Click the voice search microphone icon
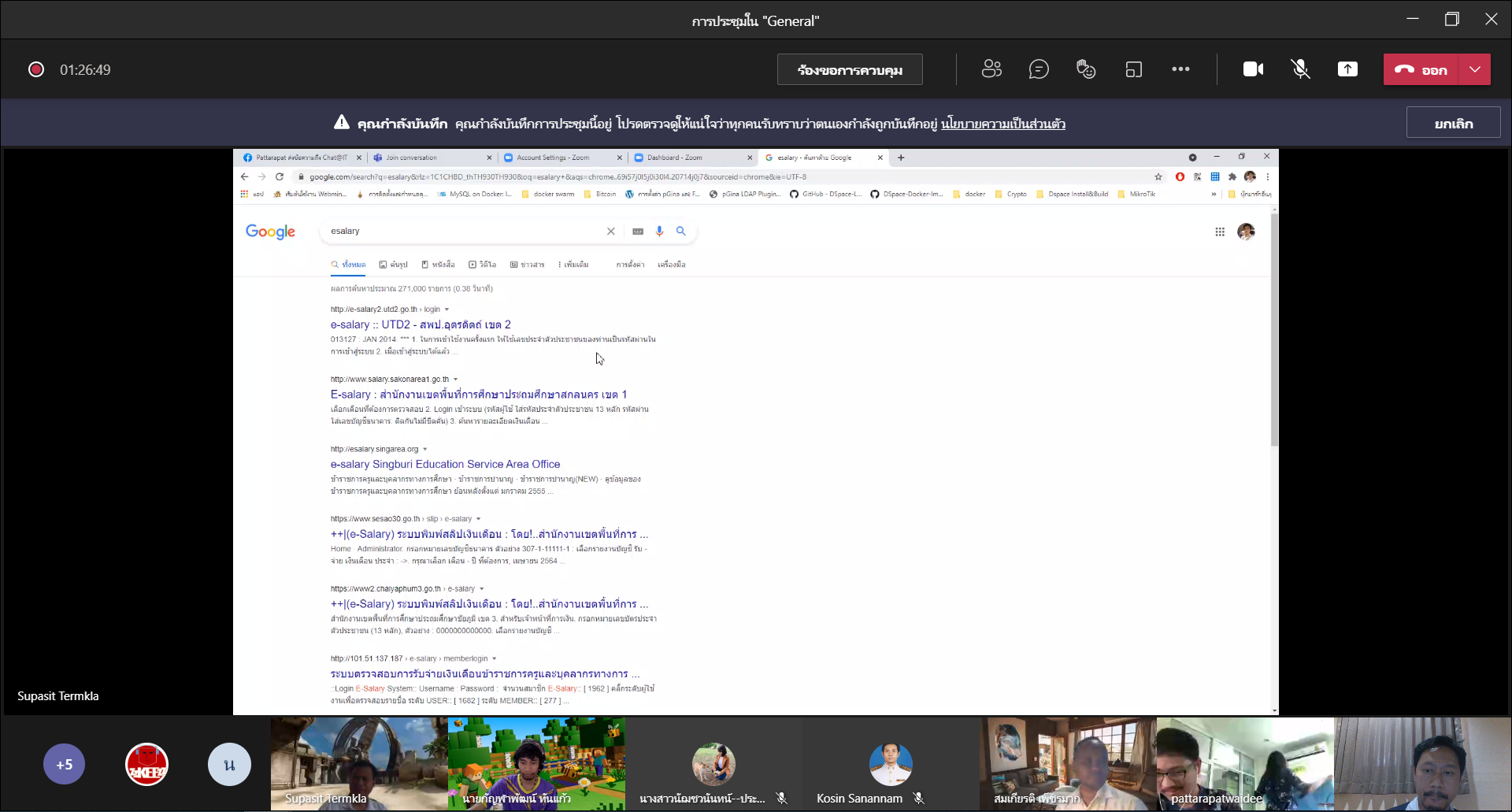This screenshot has width=1512, height=812. click(x=659, y=231)
